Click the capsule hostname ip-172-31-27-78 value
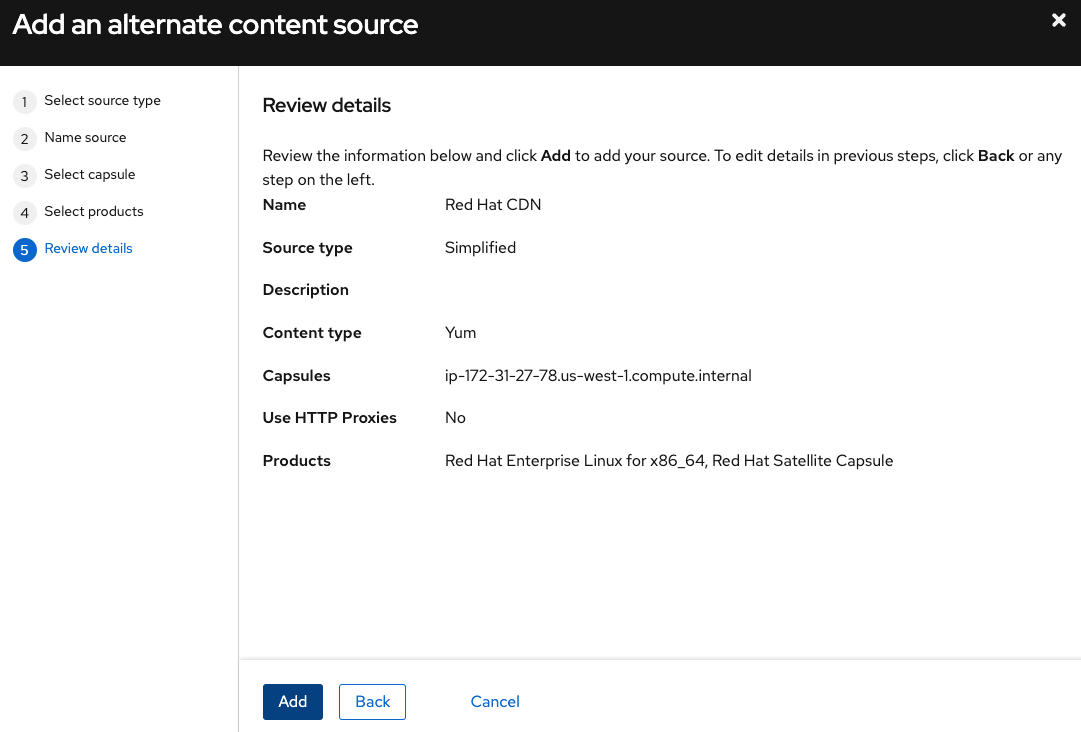This screenshot has width=1081, height=732. 598,376
